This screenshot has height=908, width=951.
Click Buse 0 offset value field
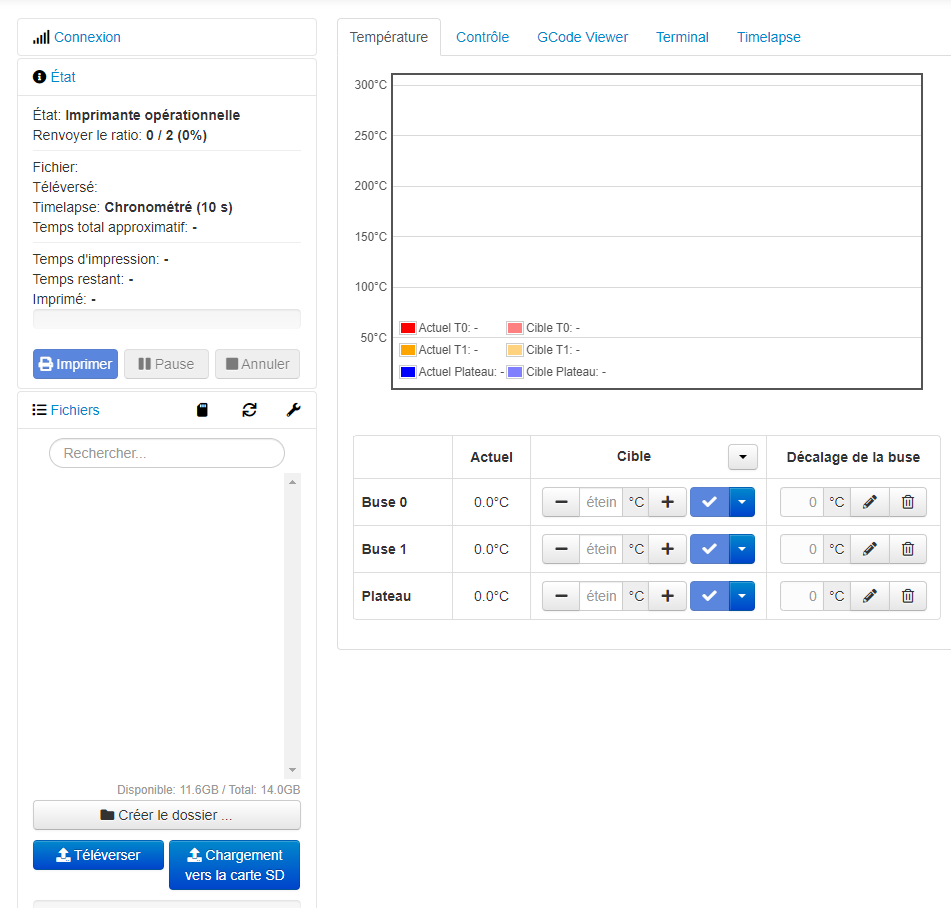click(802, 502)
